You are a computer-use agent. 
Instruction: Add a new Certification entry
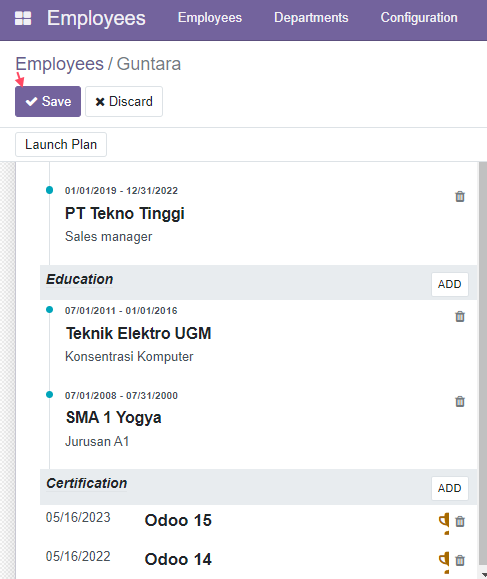pos(450,488)
